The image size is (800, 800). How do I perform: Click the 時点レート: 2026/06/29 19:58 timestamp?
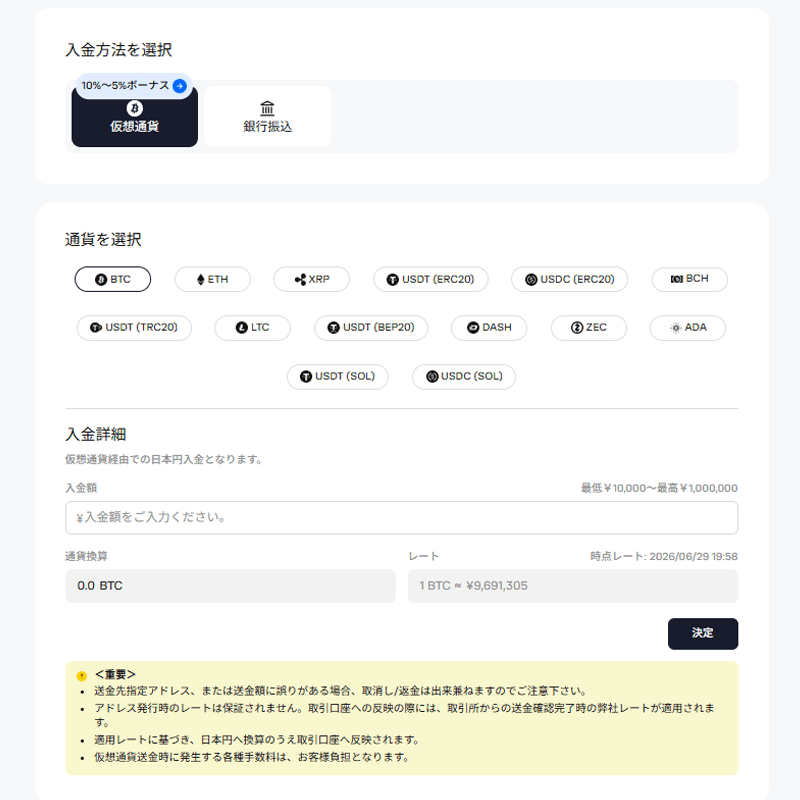click(664, 556)
